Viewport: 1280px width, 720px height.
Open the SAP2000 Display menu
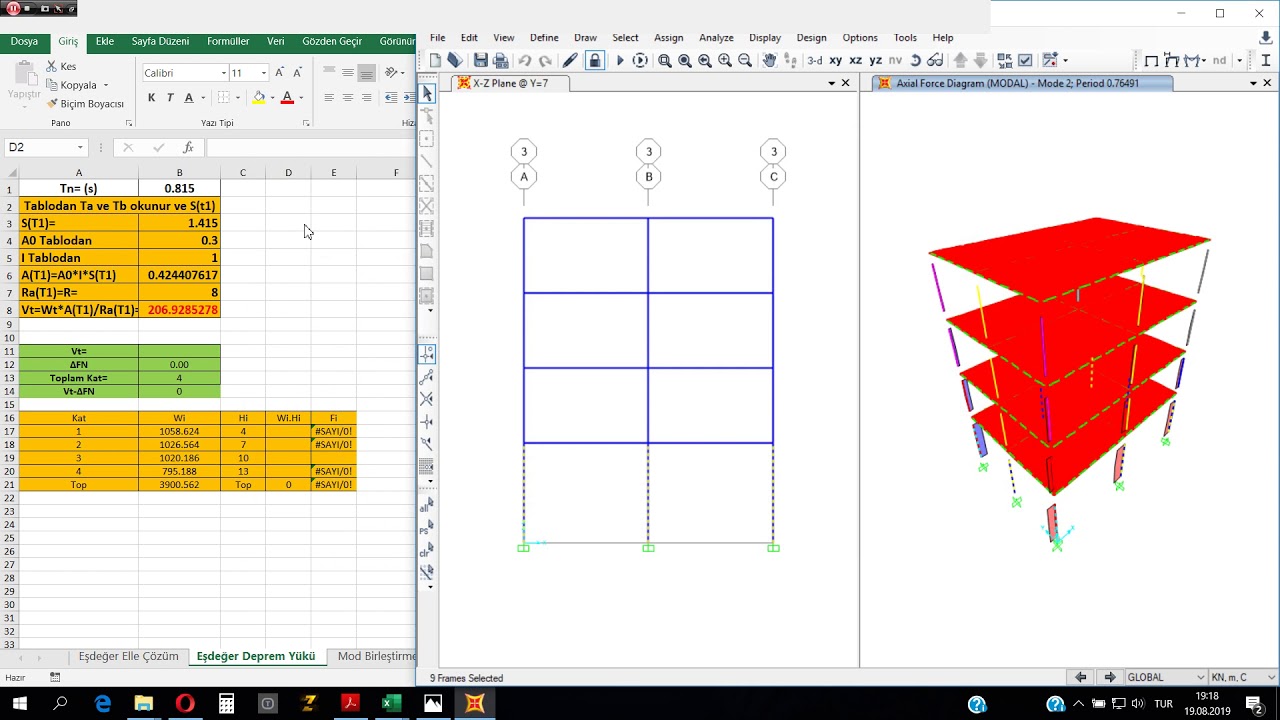(x=765, y=38)
